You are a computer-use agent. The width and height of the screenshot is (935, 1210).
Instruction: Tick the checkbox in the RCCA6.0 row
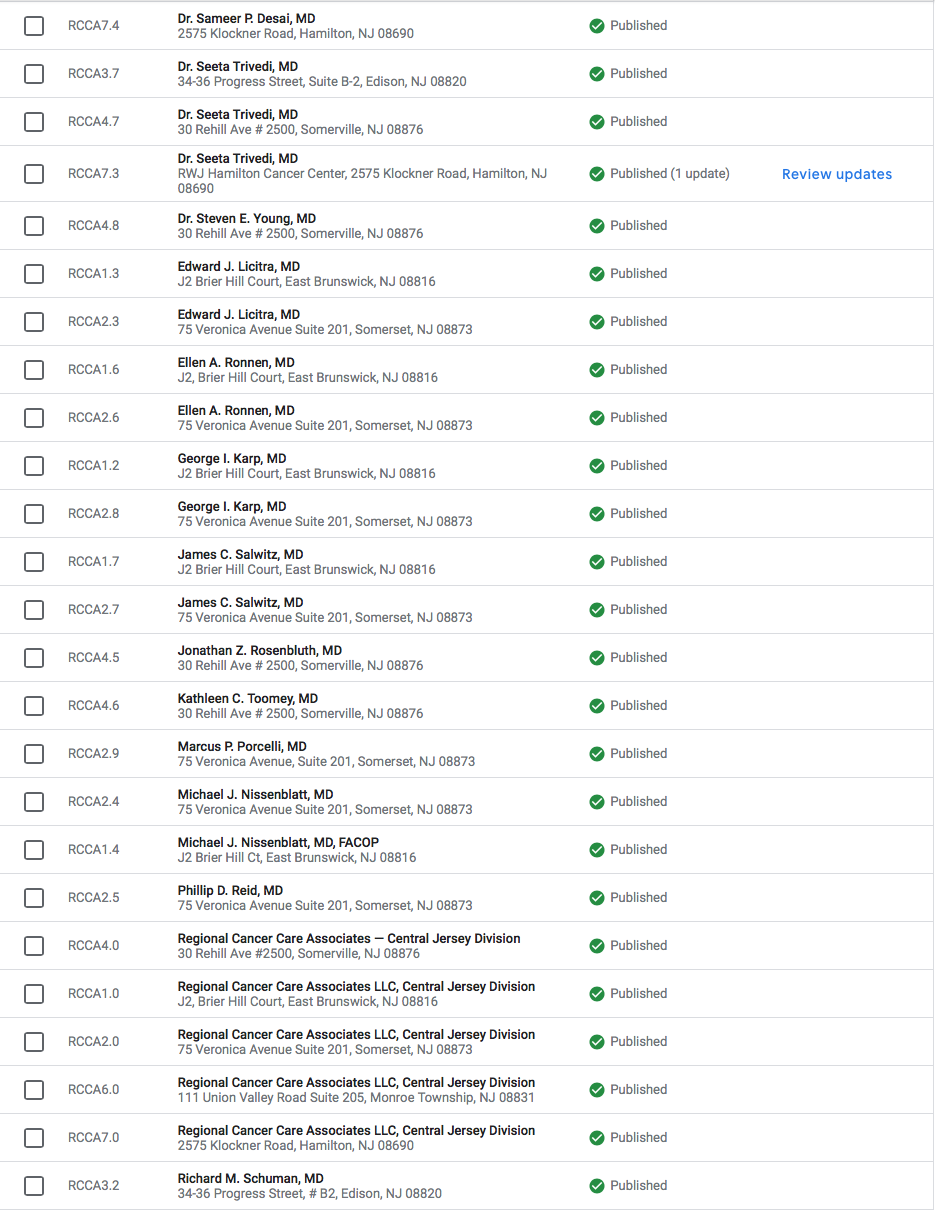(34, 1090)
